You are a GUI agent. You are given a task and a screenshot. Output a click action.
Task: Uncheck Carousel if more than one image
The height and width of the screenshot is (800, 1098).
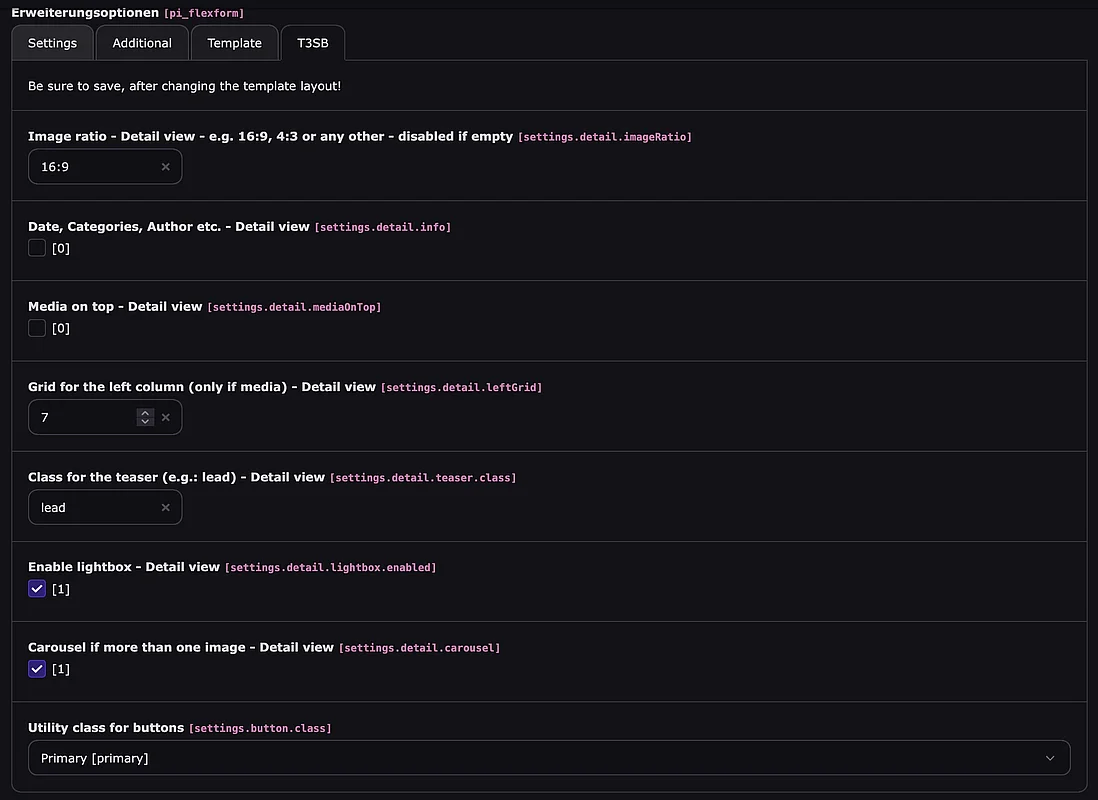pyautogui.click(x=37, y=669)
